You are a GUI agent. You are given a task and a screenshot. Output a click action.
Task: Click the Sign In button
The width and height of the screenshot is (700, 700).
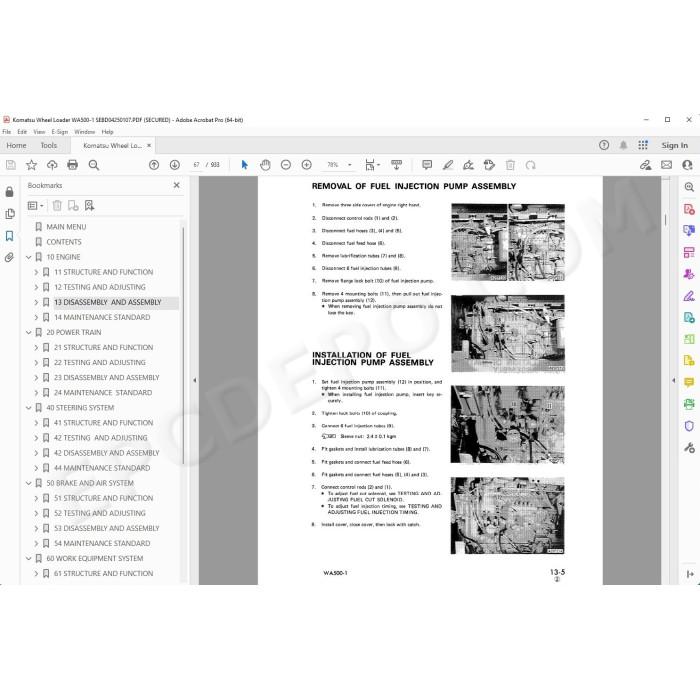tap(674, 145)
